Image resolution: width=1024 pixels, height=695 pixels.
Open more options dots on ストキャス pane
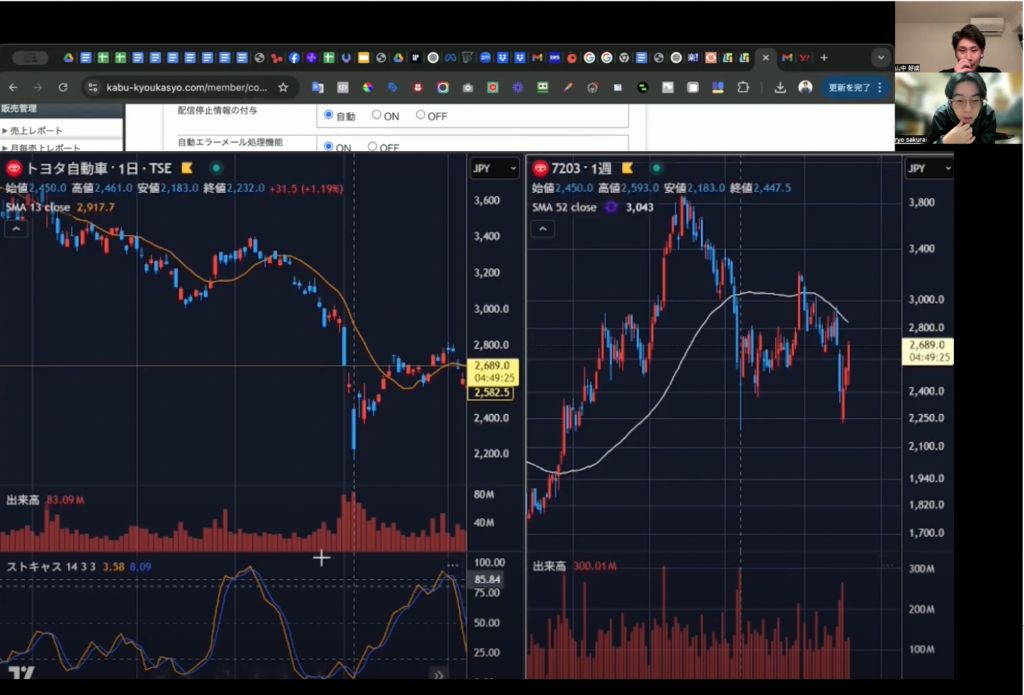[453, 566]
